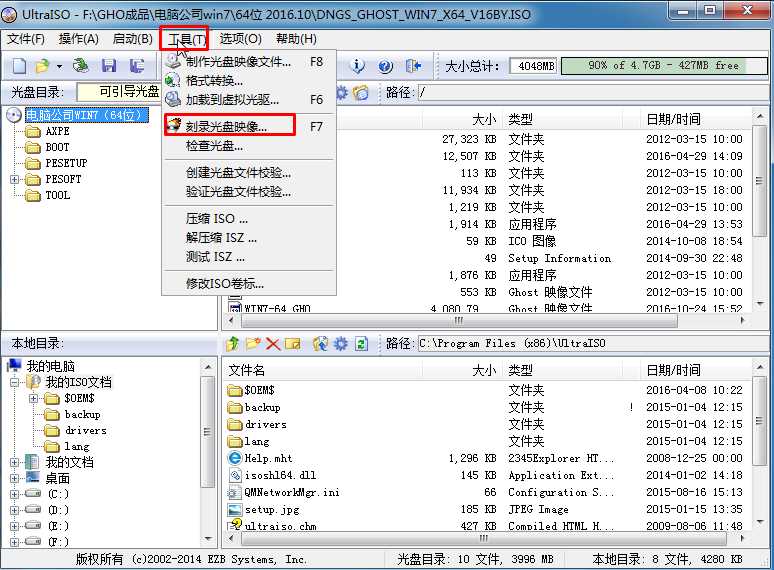Viewport: 774px width, 570px height.
Task: Select 验证光盘文件校验 menu entry
Action: coord(249,192)
